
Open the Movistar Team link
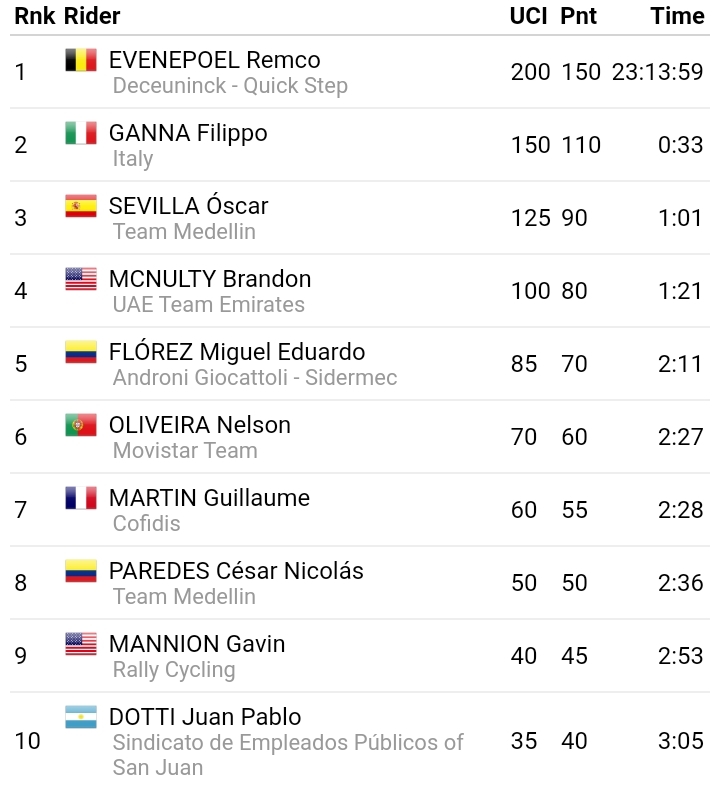185,451
